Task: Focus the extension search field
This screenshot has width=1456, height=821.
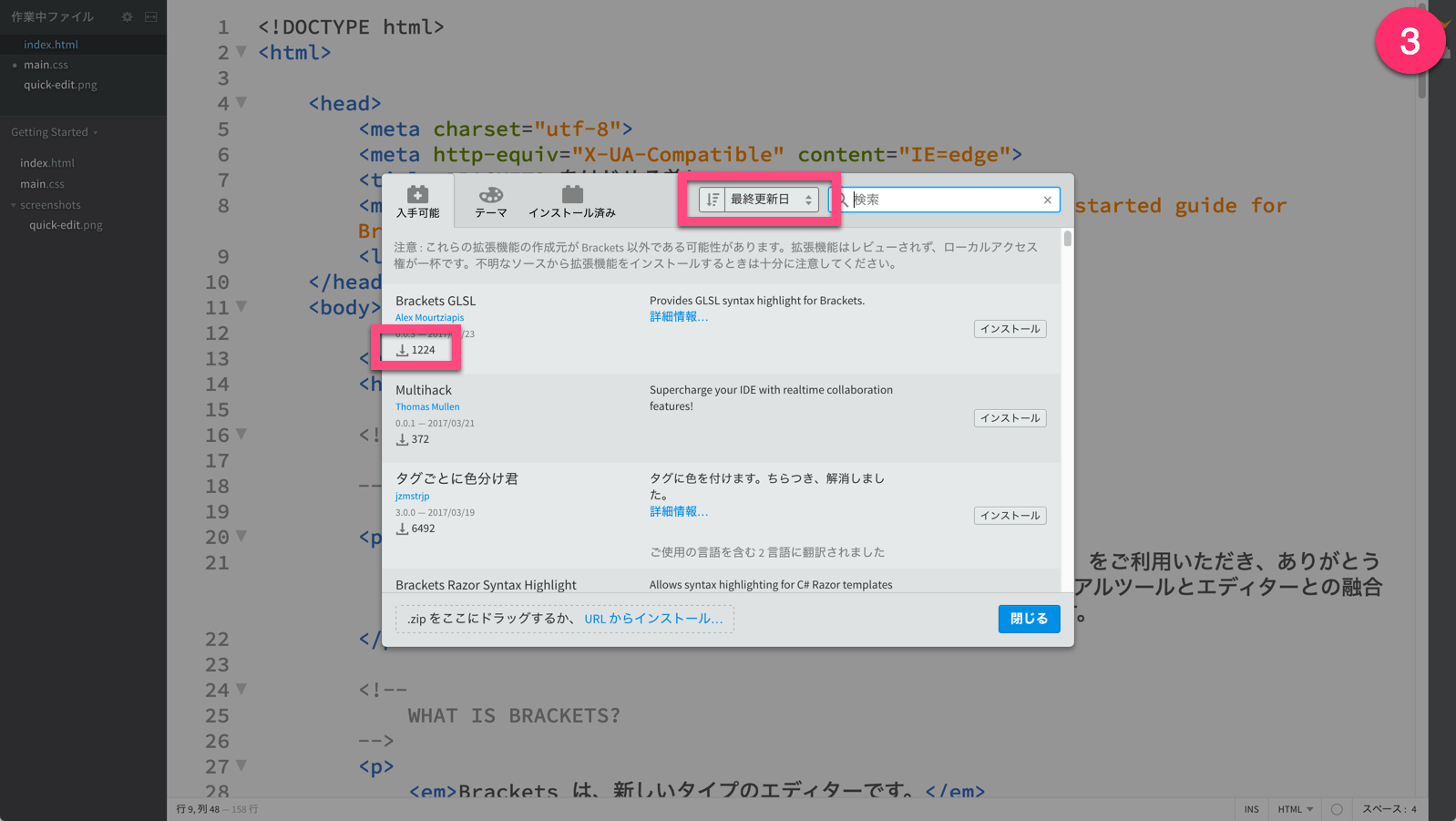Action: (x=945, y=200)
